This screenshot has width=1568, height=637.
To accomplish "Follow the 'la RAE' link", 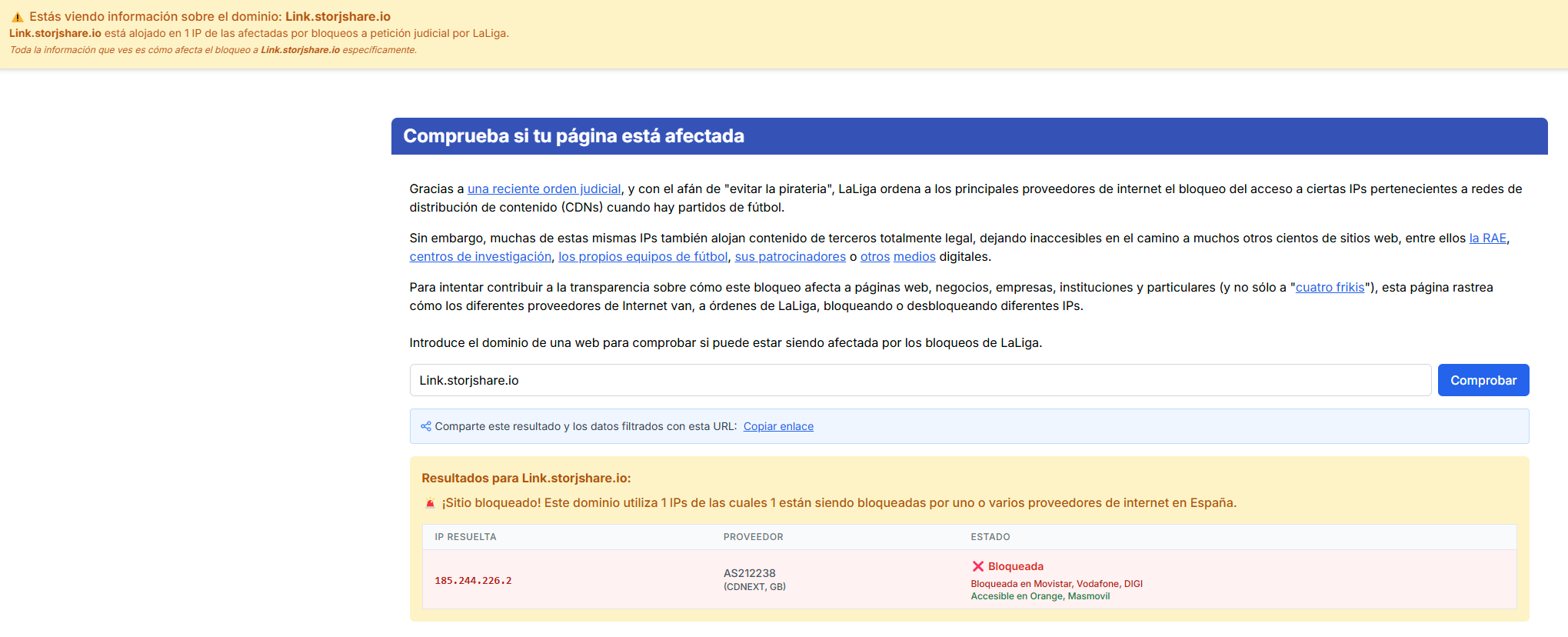I will 1487,238.
